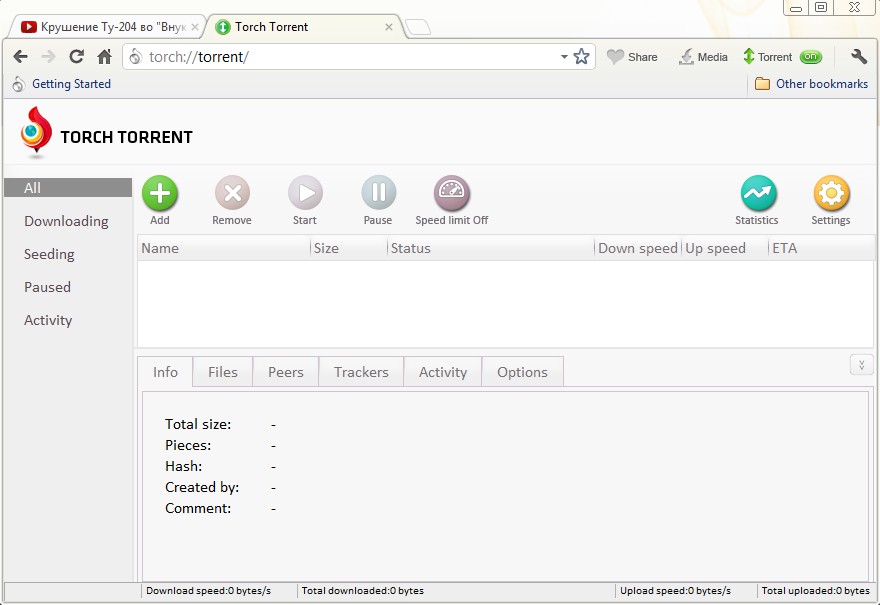
Task: Click the Start torrent icon
Action: (x=305, y=192)
